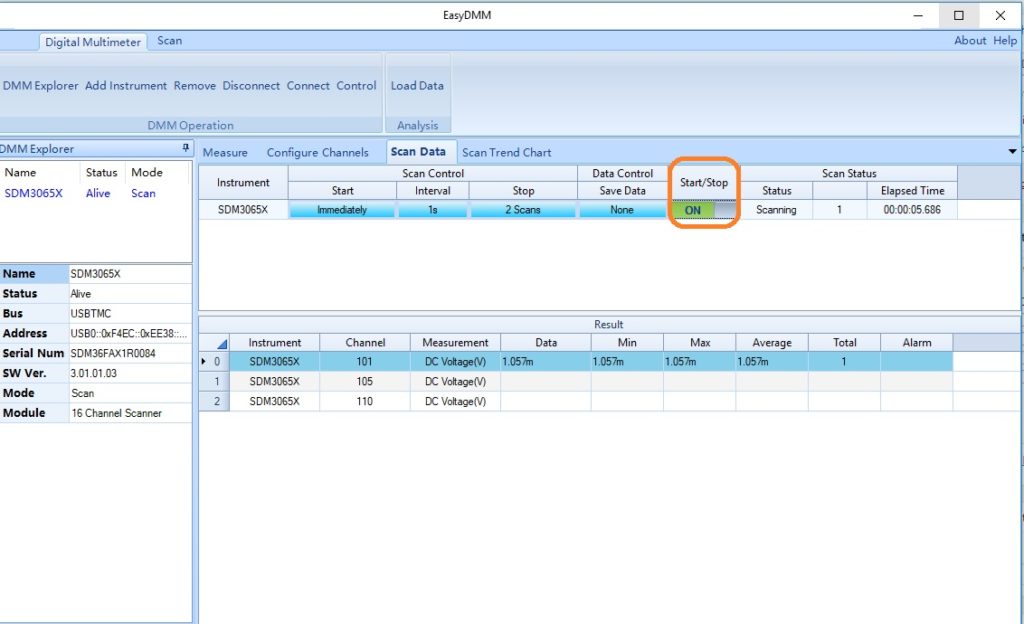Click Add Instrument in DMM Operation

coord(126,86)
